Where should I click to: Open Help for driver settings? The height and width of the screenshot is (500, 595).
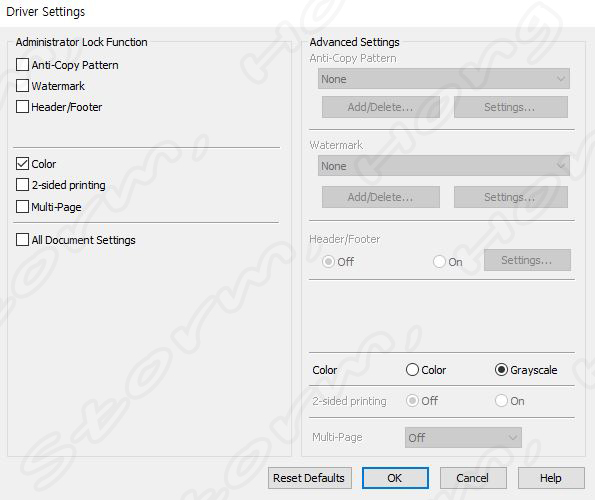tap(551, 478)
